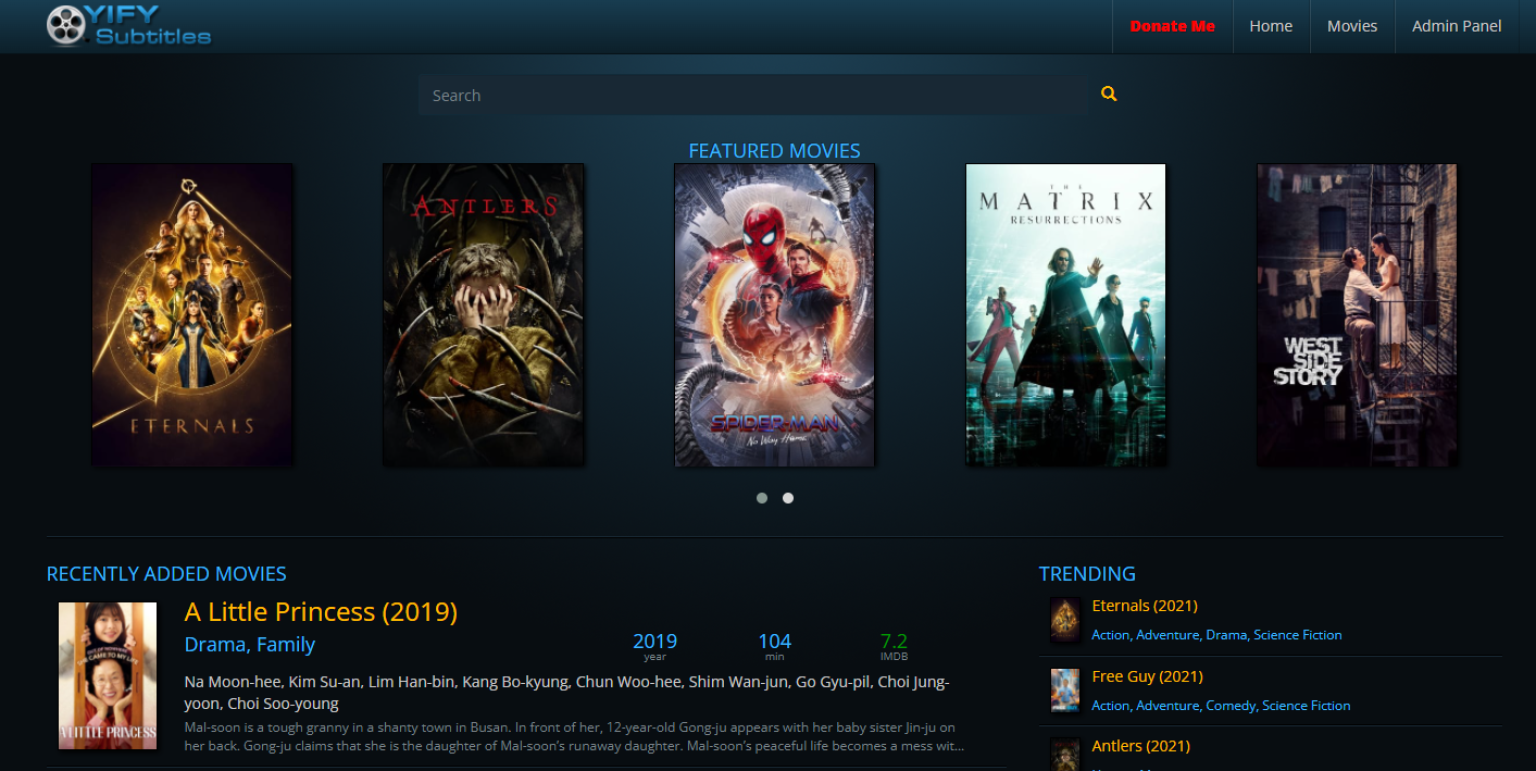Click the trending Antlers small thumbnail
Viewport: 1536px width, 771px height.
tap(1066, 755)
